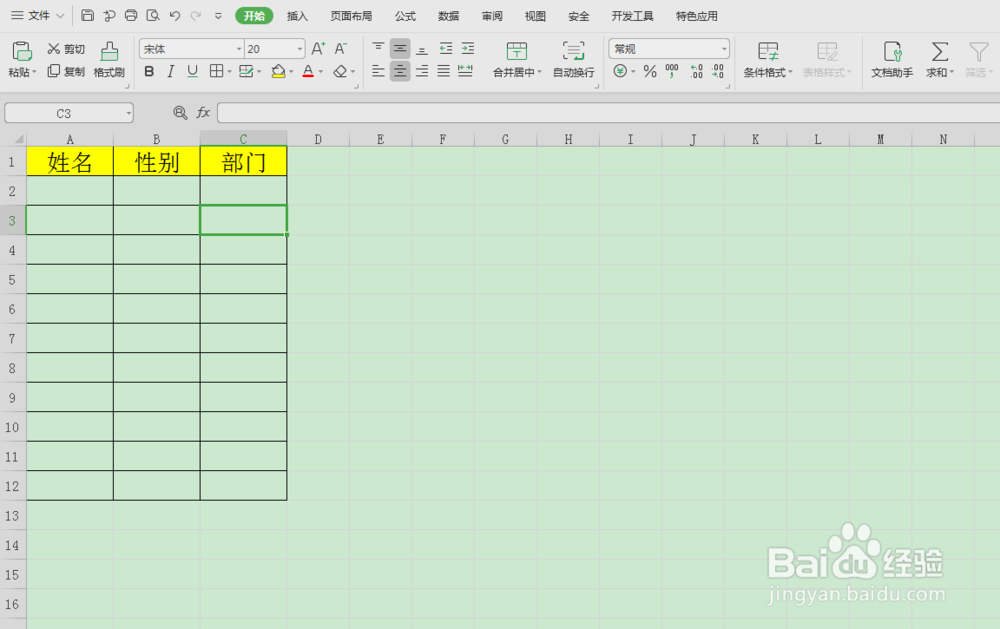Expand the quick access toolbar customize arrow
Screen dimensions: 1000x629
(x=218, y=16)
